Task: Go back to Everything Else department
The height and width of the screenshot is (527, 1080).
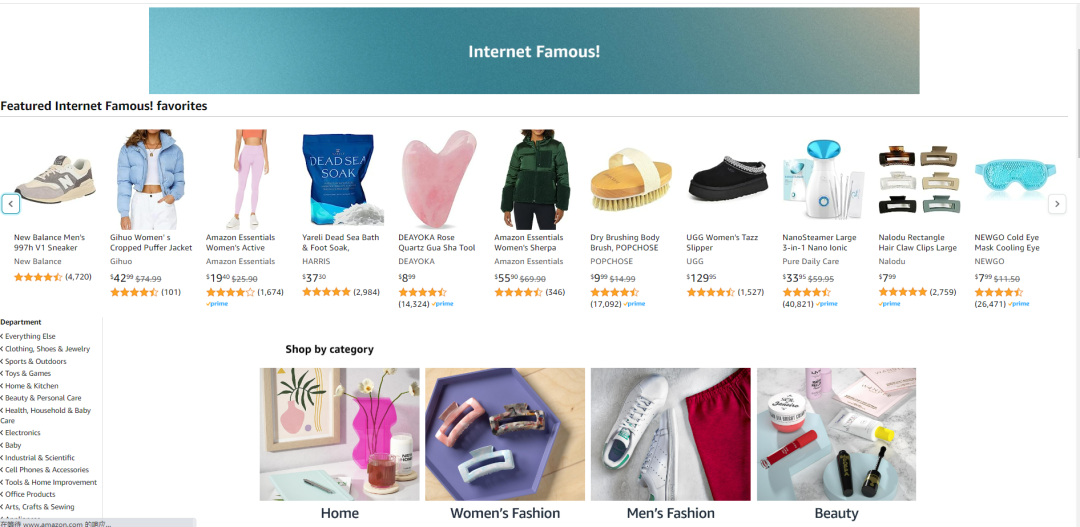Action: pos(30,337)
